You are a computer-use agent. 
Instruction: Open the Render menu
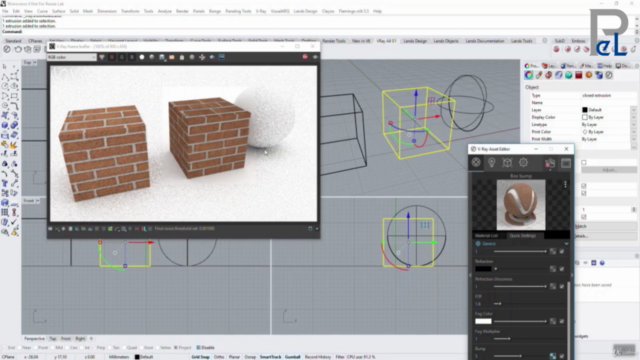[182, 11]
